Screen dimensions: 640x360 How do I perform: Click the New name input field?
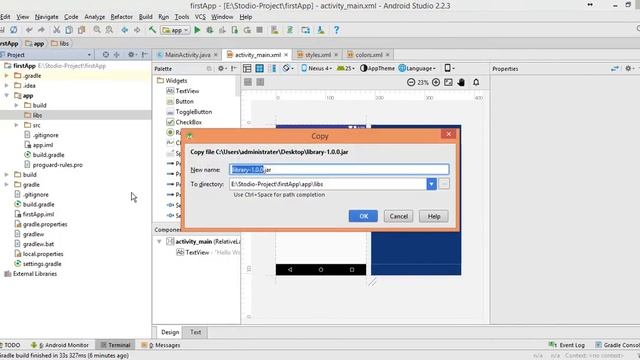[x=339, y=169]
